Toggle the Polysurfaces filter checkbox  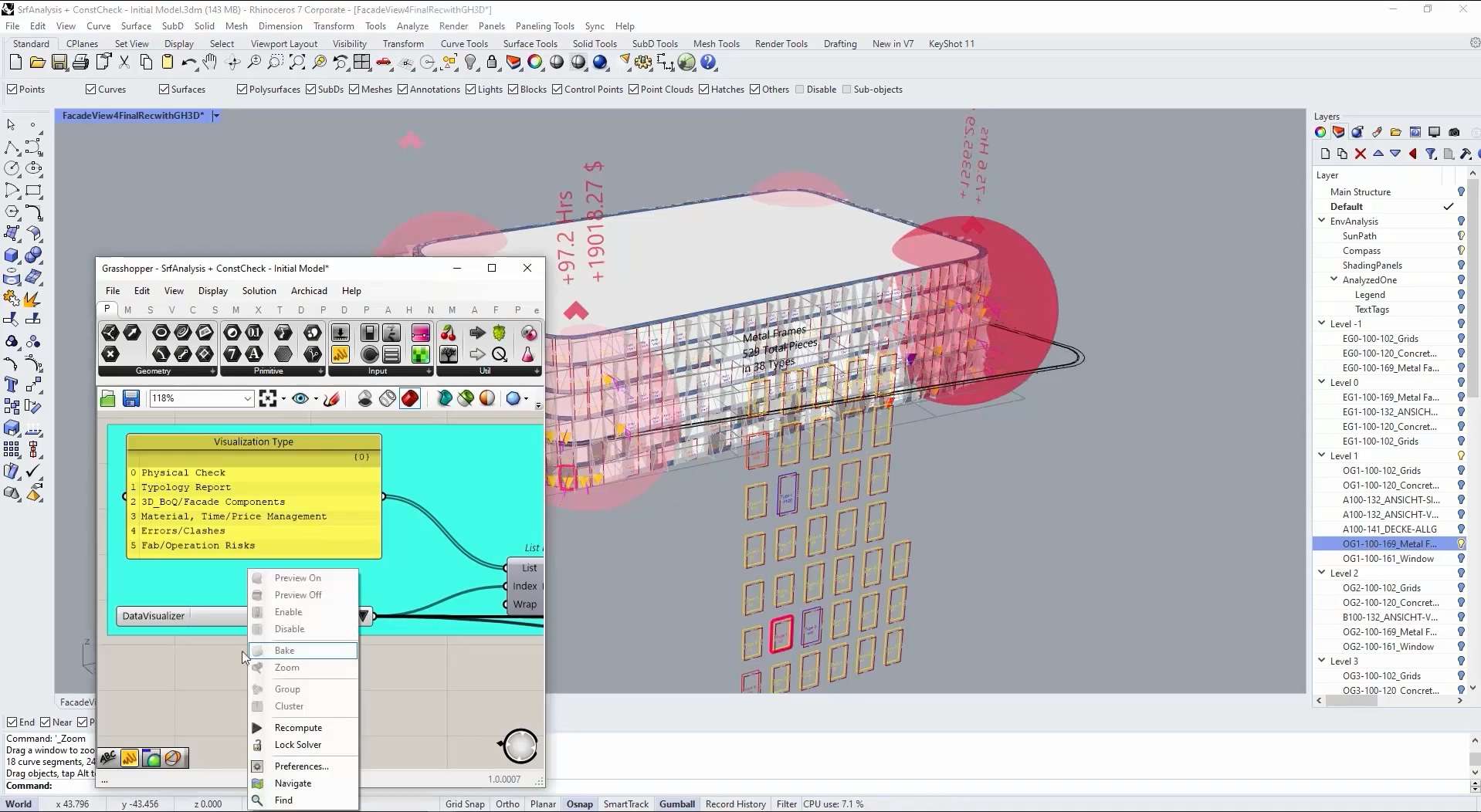[x=242, y=90]
